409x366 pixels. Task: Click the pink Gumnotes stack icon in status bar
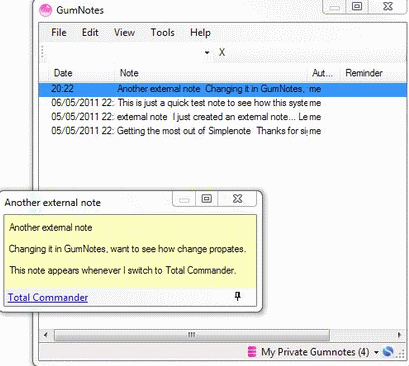[252, 352]
